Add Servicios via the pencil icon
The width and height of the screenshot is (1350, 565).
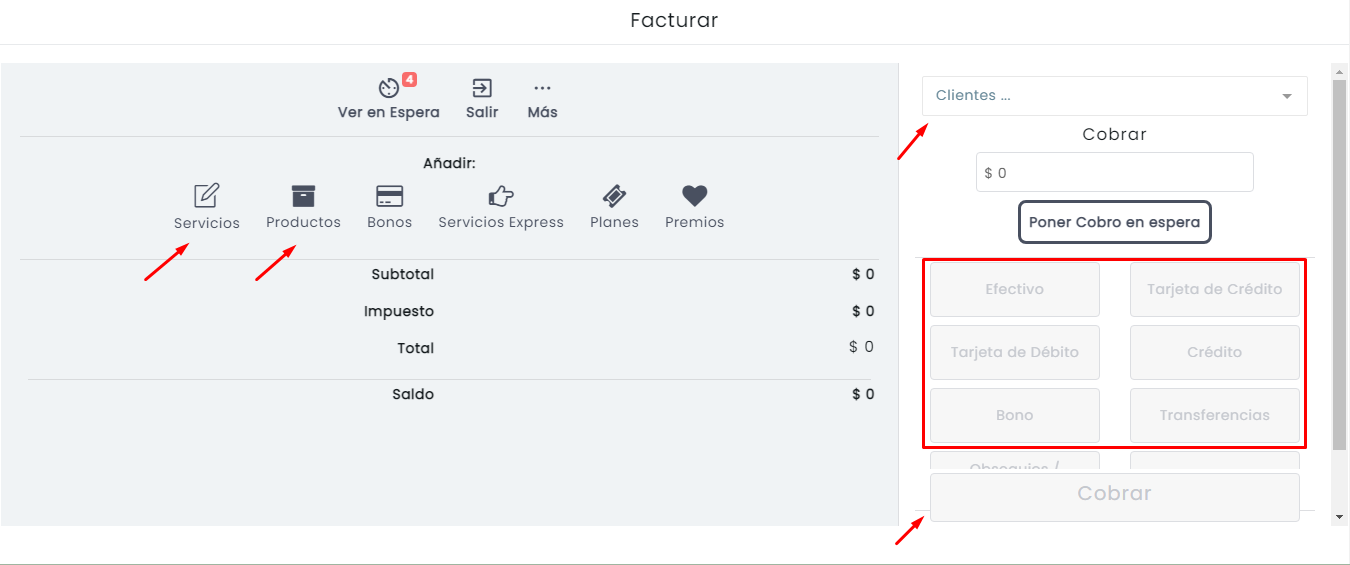click(x=207, y=195)
